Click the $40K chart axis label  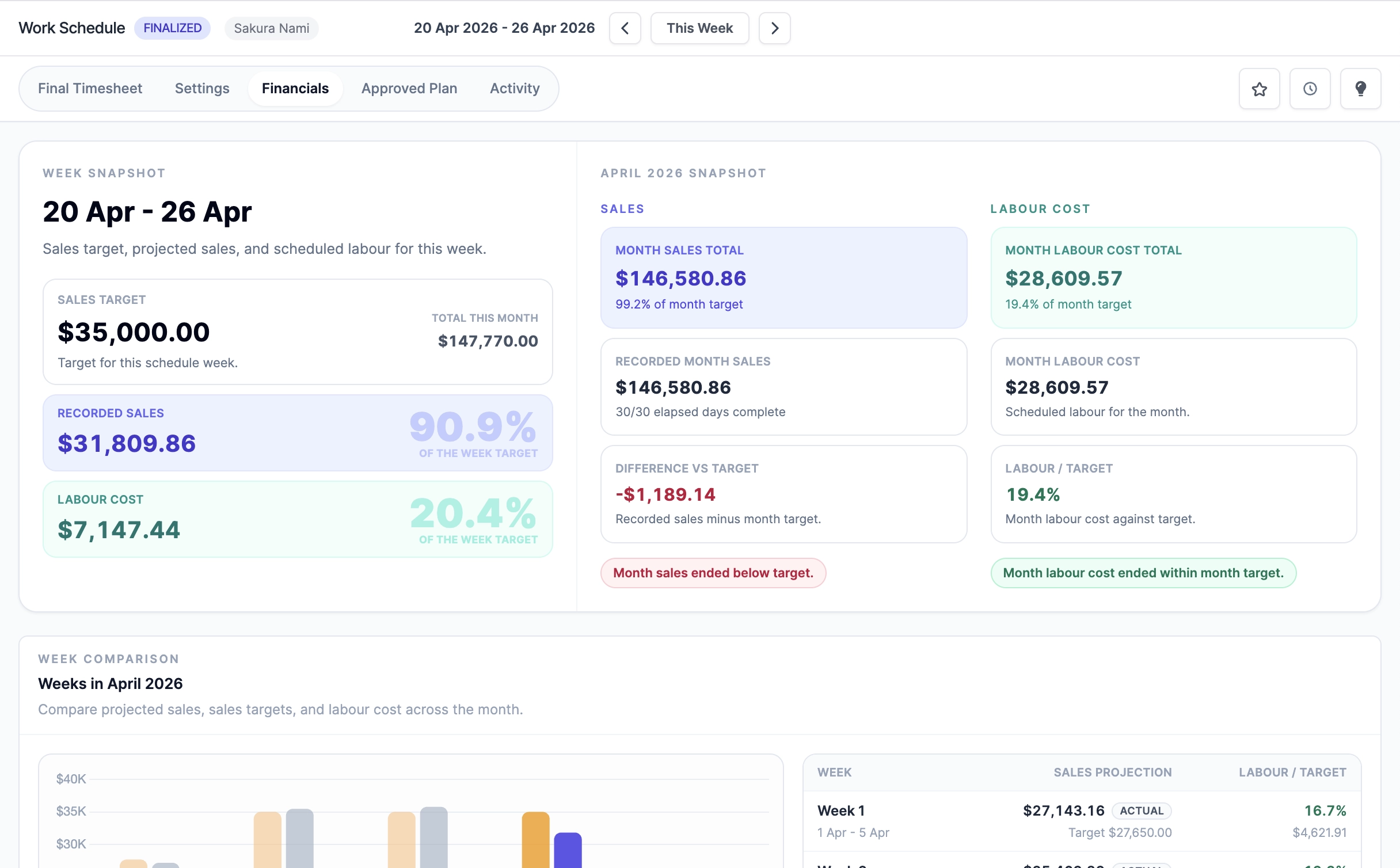point(71,779)
